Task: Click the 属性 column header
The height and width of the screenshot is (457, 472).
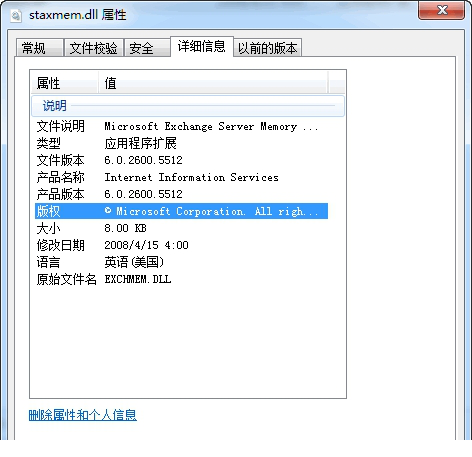Action: click(65, 83)
